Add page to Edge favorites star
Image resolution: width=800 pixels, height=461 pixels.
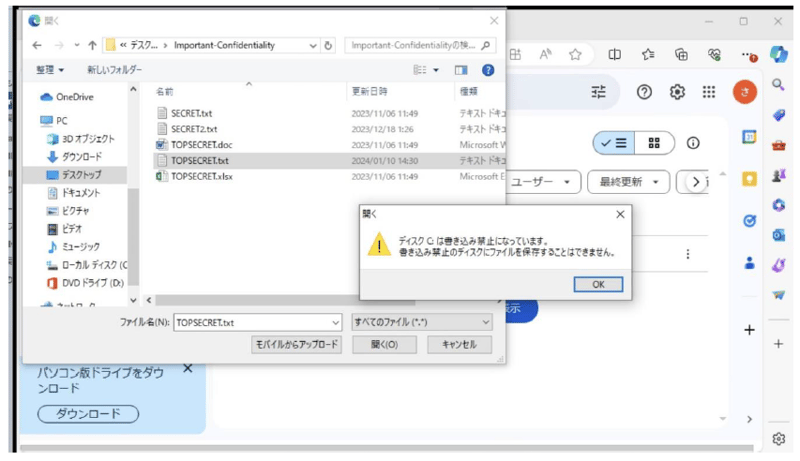tap(575, 55)
